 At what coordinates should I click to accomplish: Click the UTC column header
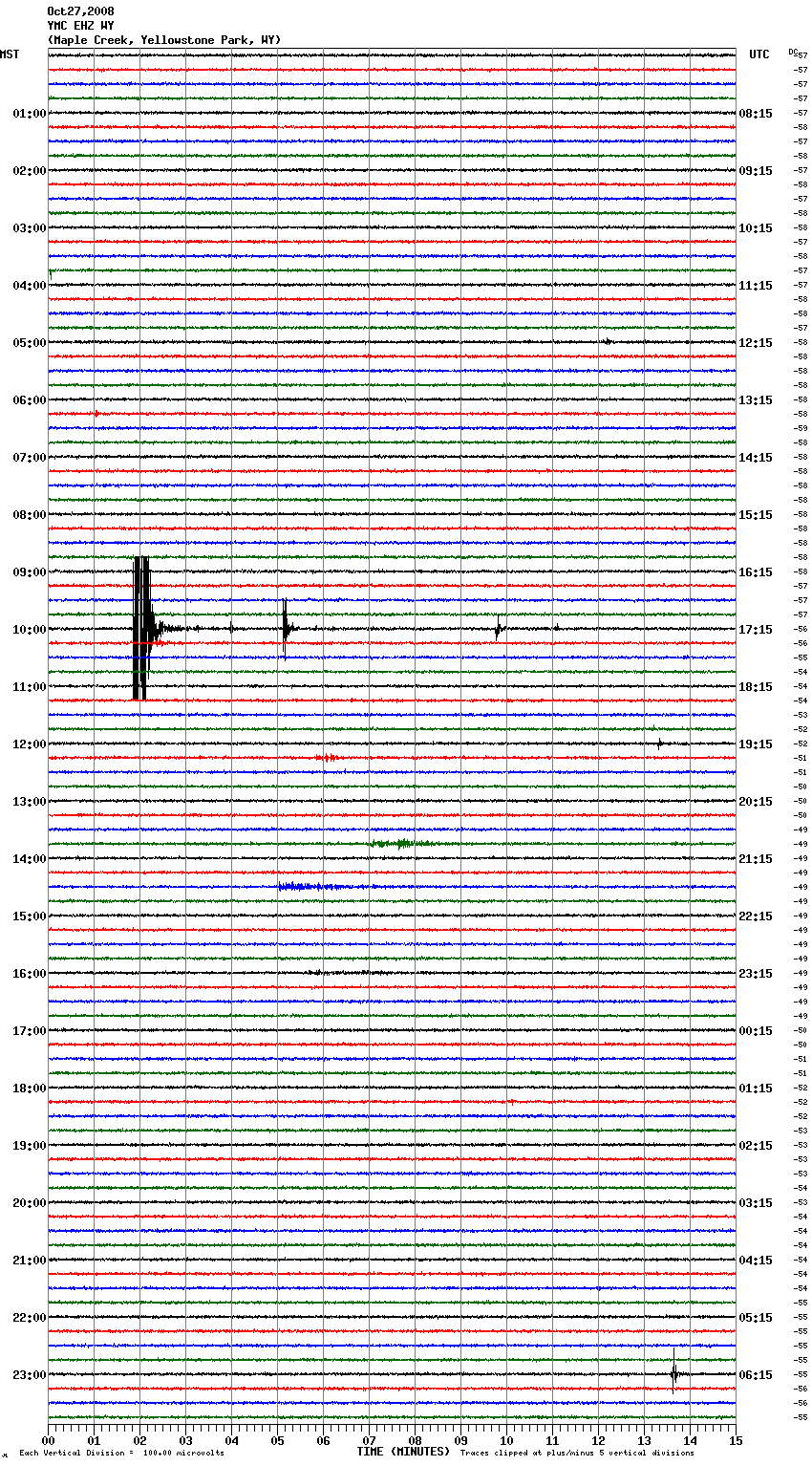click(759, 54)
